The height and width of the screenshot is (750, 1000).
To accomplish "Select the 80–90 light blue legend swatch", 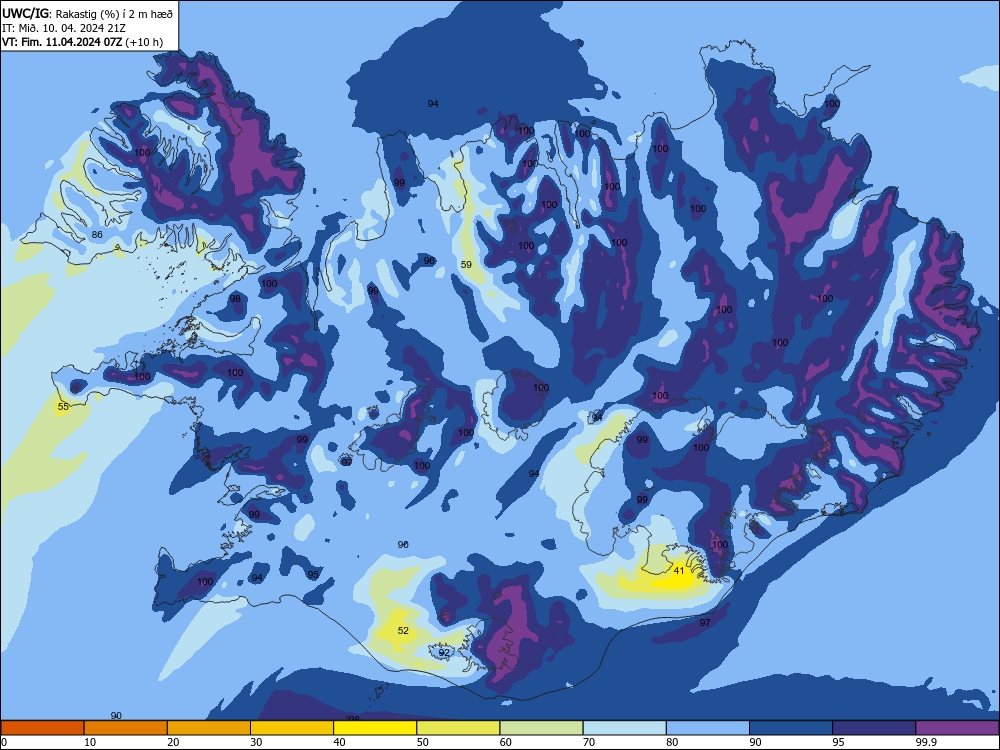I will (x=708, y=728).
